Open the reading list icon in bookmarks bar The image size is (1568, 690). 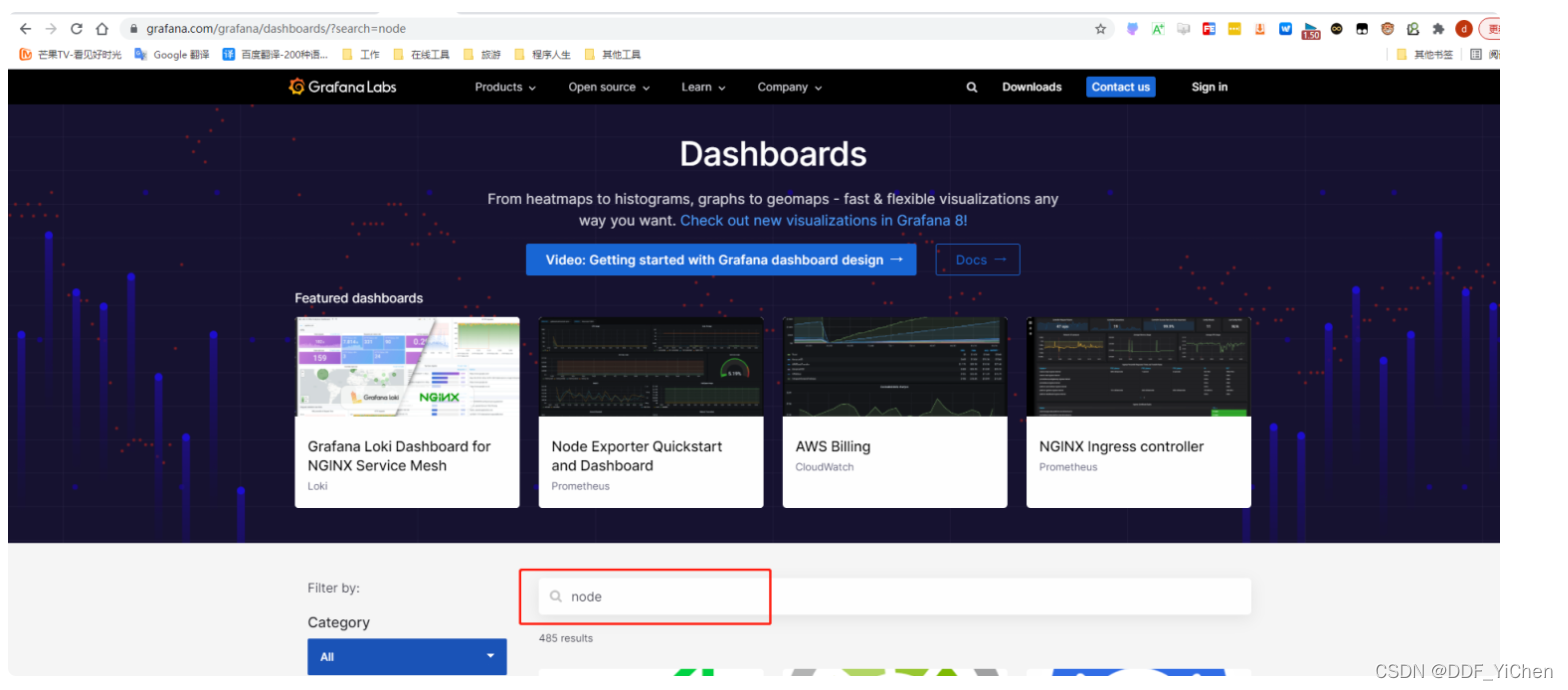click(x=1476, y=54)
